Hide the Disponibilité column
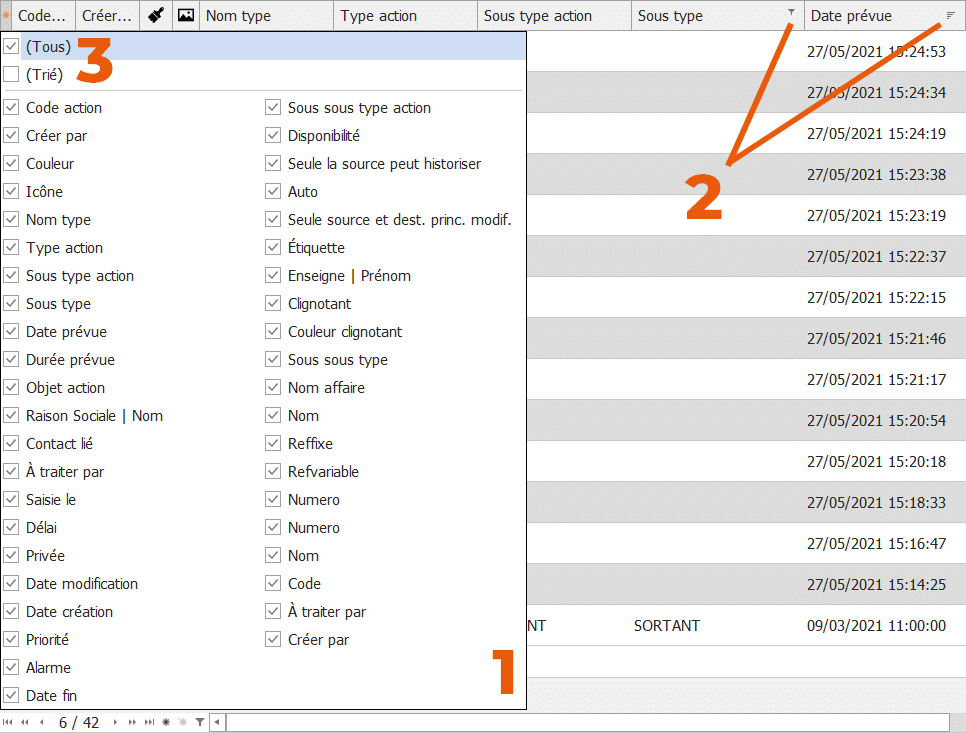 click(273, 136)
